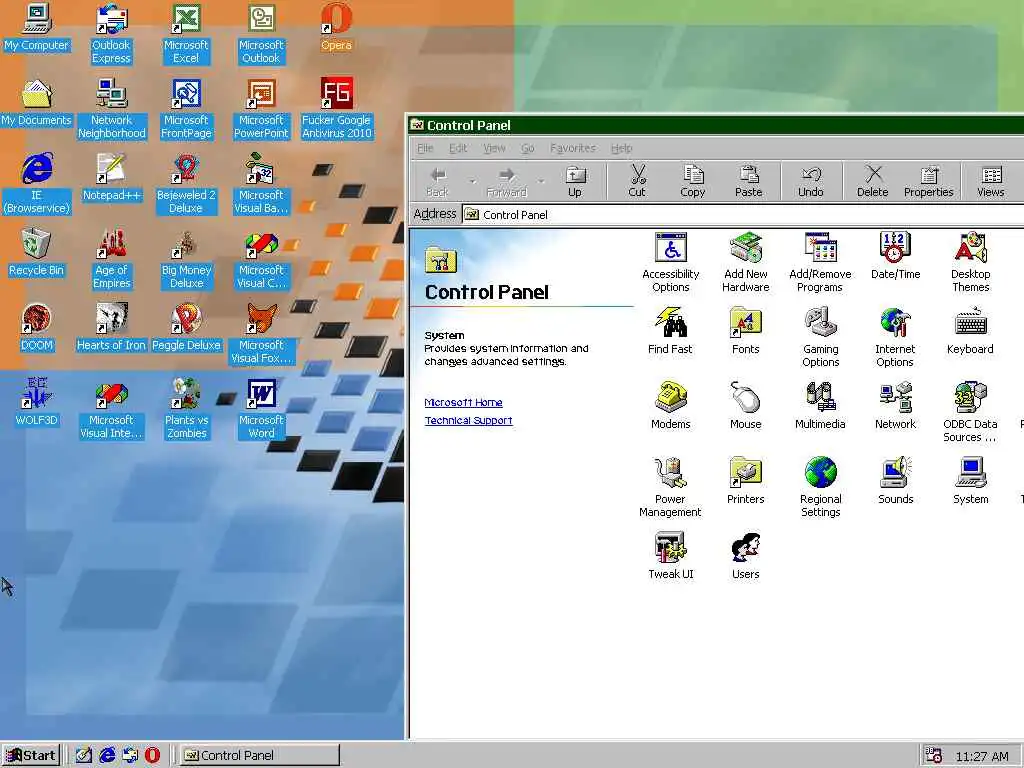Open the Edit menu
The image size is (1024, 768).
(458, 148)
